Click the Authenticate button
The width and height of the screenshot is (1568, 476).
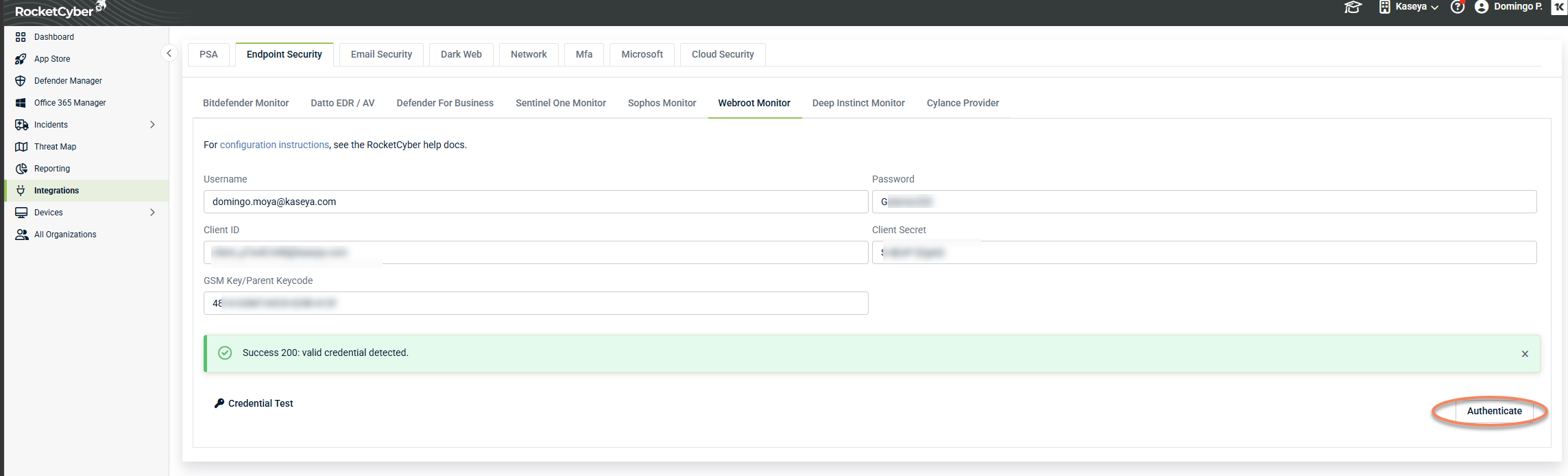point(1494,411)
